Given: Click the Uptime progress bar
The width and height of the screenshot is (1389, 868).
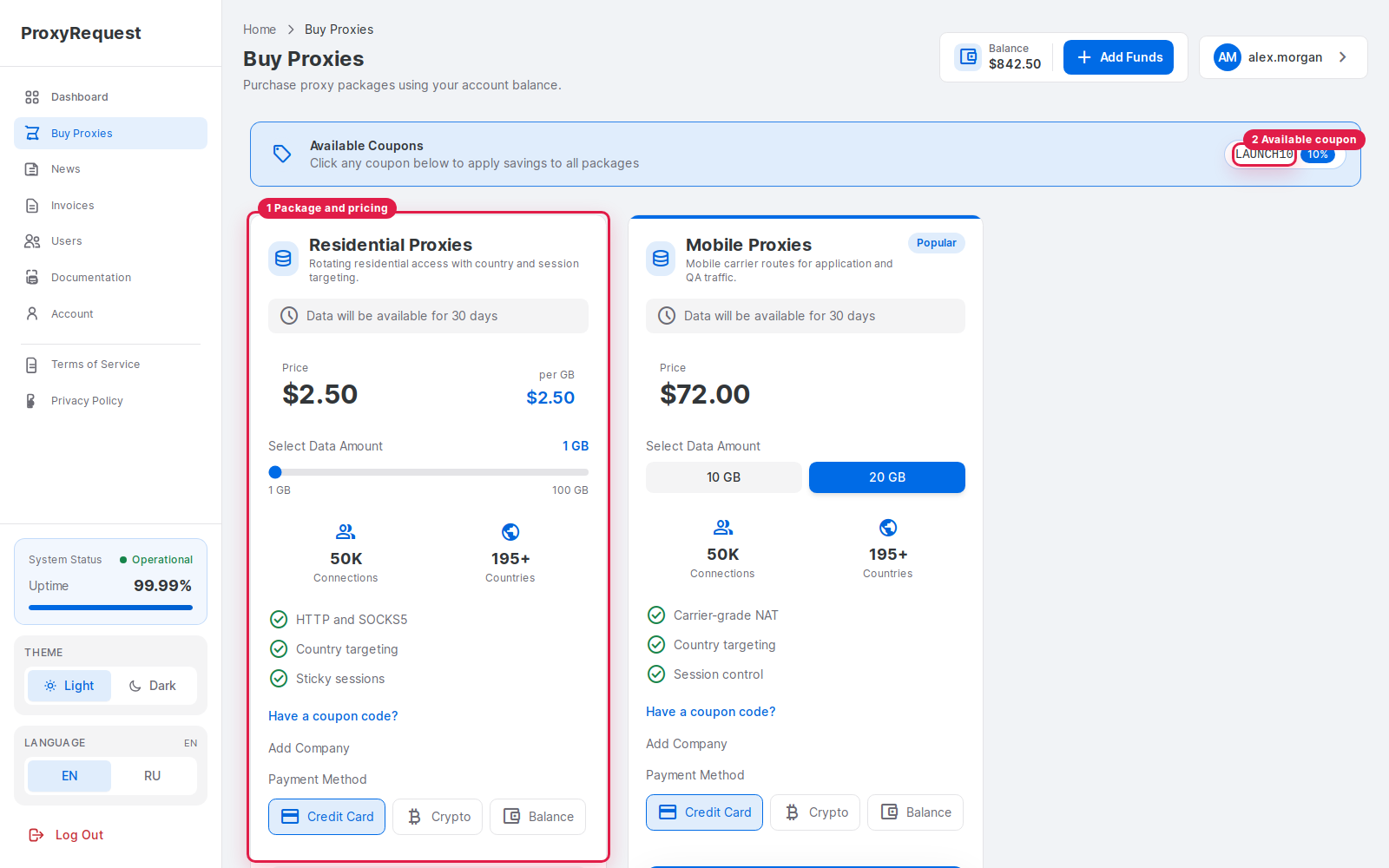Looking at the screenshot, I should [x=110, y=608].
